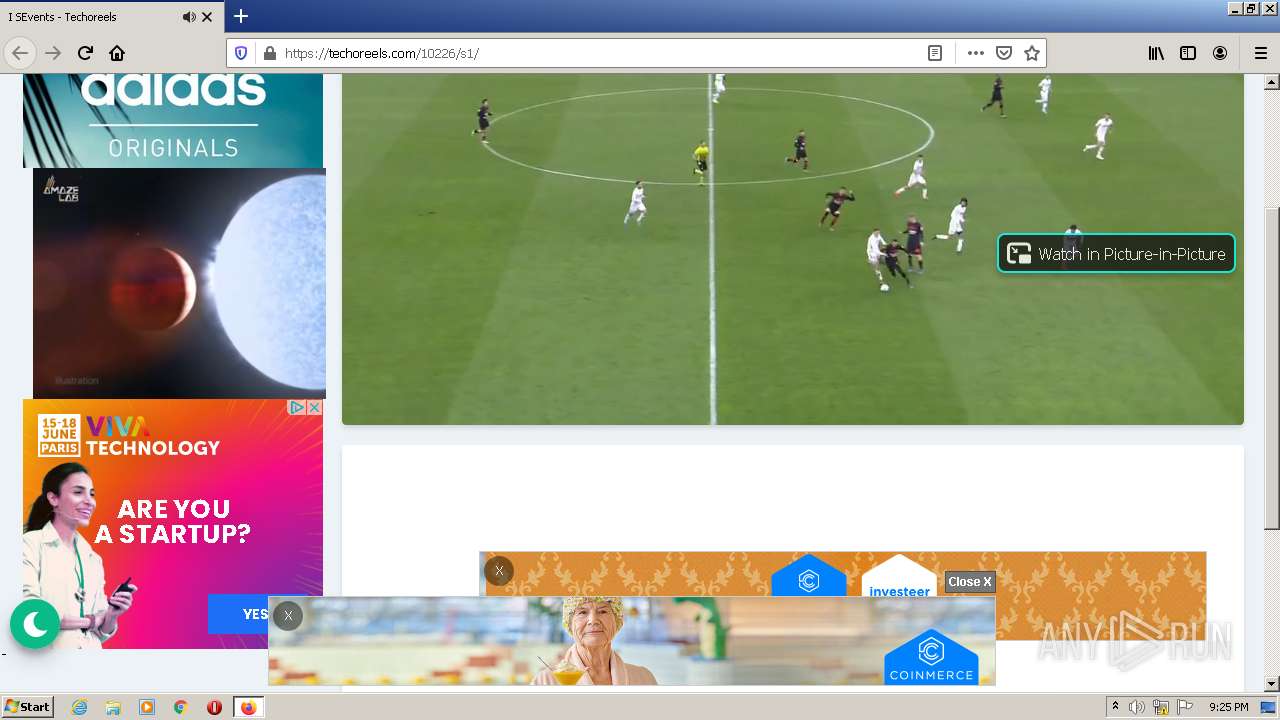Show site security padlock information
This screenshot has height=720, width=1280.
(x=269, y=53)
